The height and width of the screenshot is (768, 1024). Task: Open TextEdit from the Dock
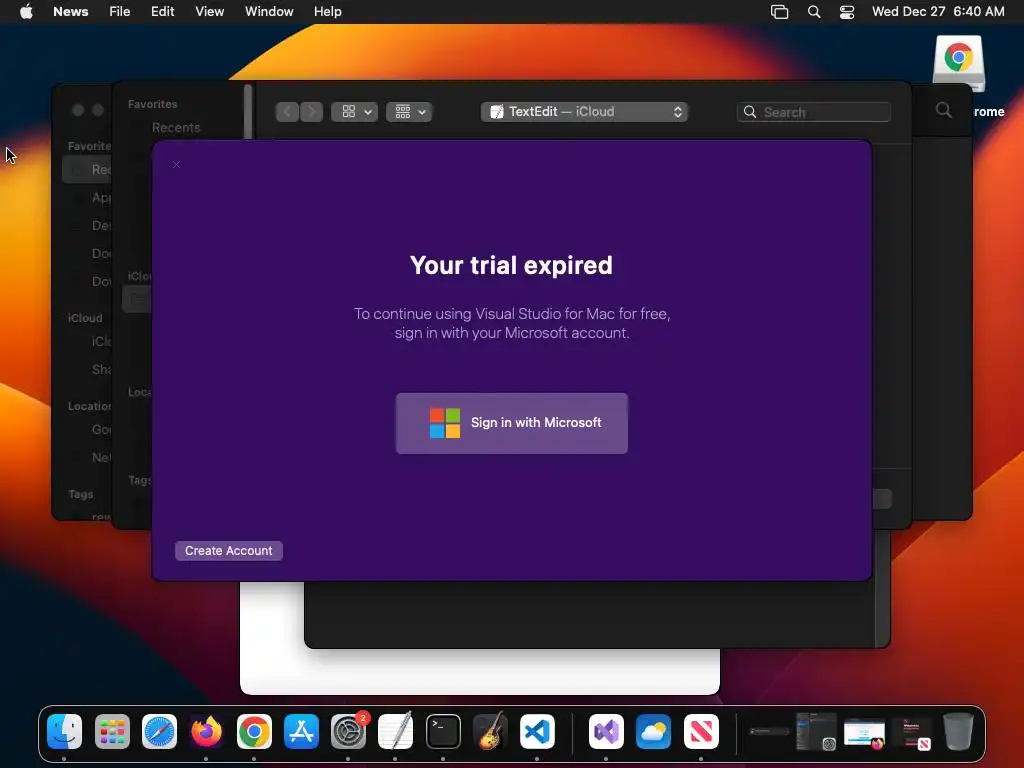coord(396,731)
